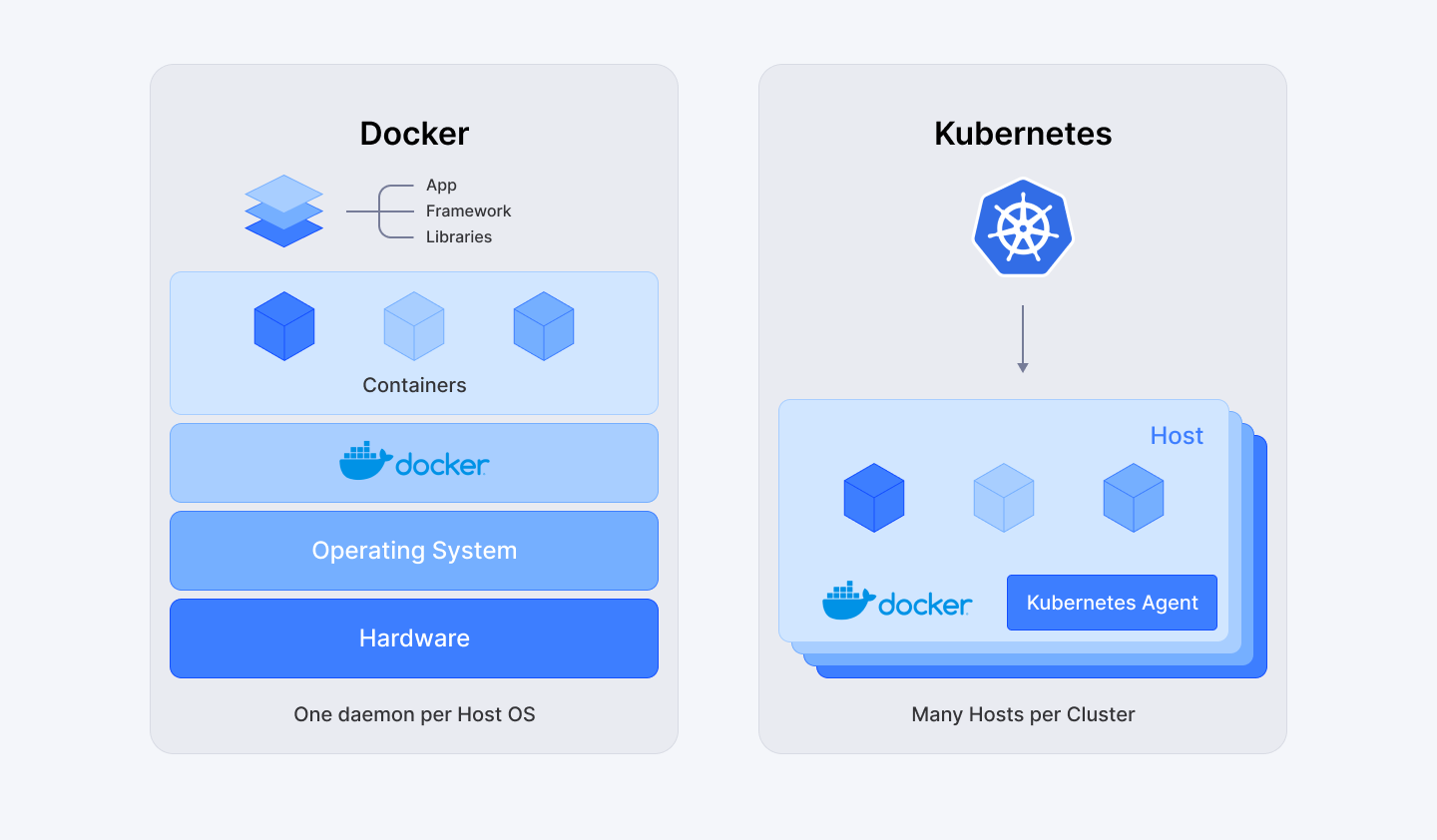Click the Libraries label

[x=461, y=236]
